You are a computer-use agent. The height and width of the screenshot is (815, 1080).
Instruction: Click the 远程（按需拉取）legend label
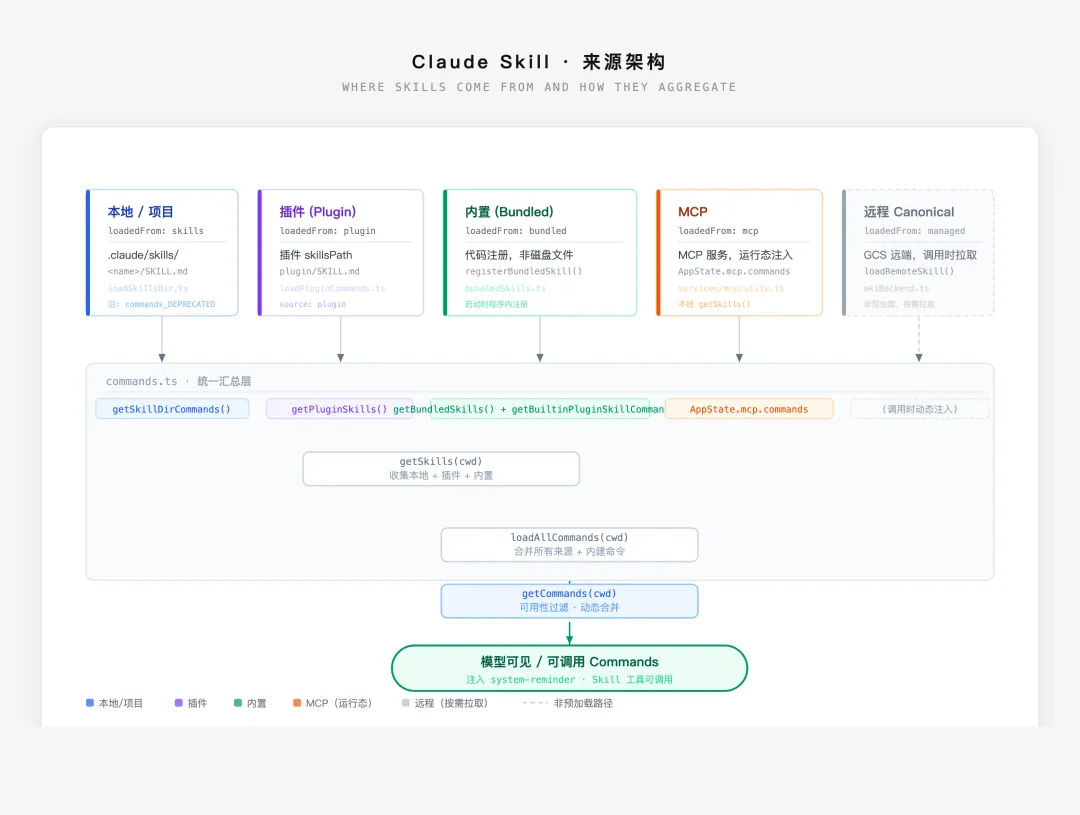tap(451, 703)
